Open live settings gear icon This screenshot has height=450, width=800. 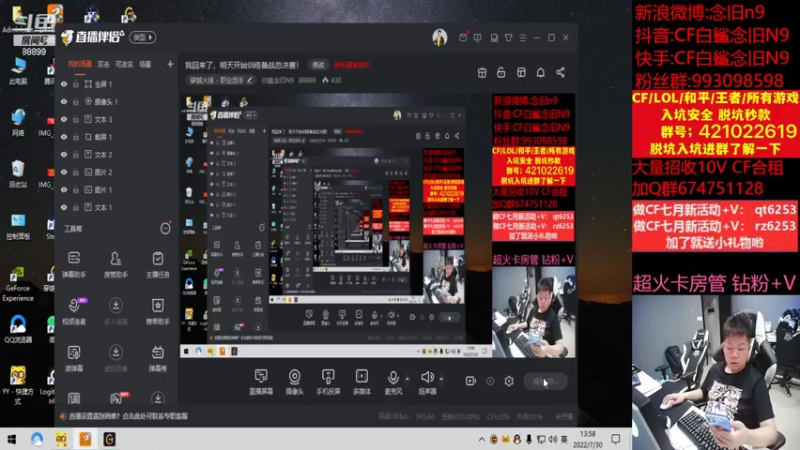coord(509,381)
